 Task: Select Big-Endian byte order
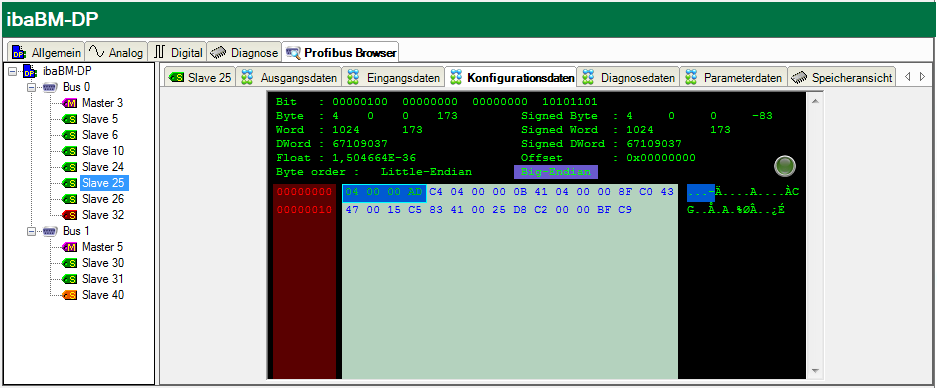pyautogui.click(x=556, y=172)
